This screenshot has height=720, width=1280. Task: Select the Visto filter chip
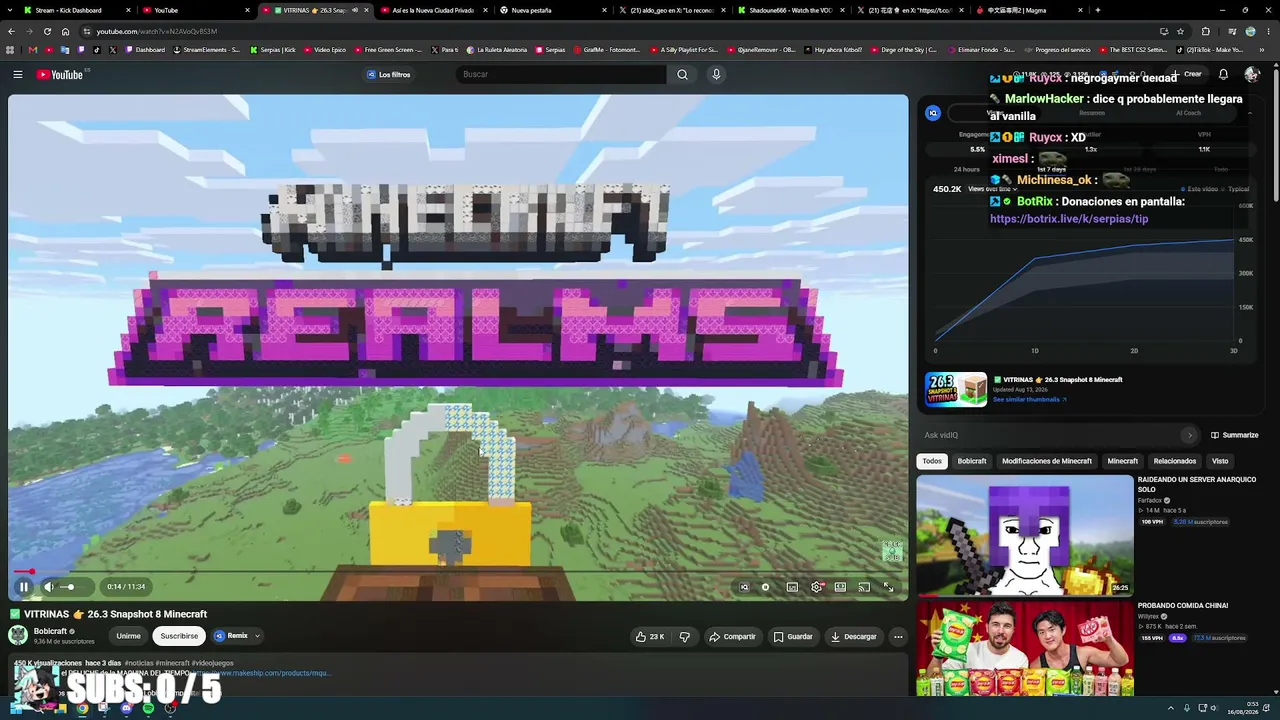[x=1220, y=461]
